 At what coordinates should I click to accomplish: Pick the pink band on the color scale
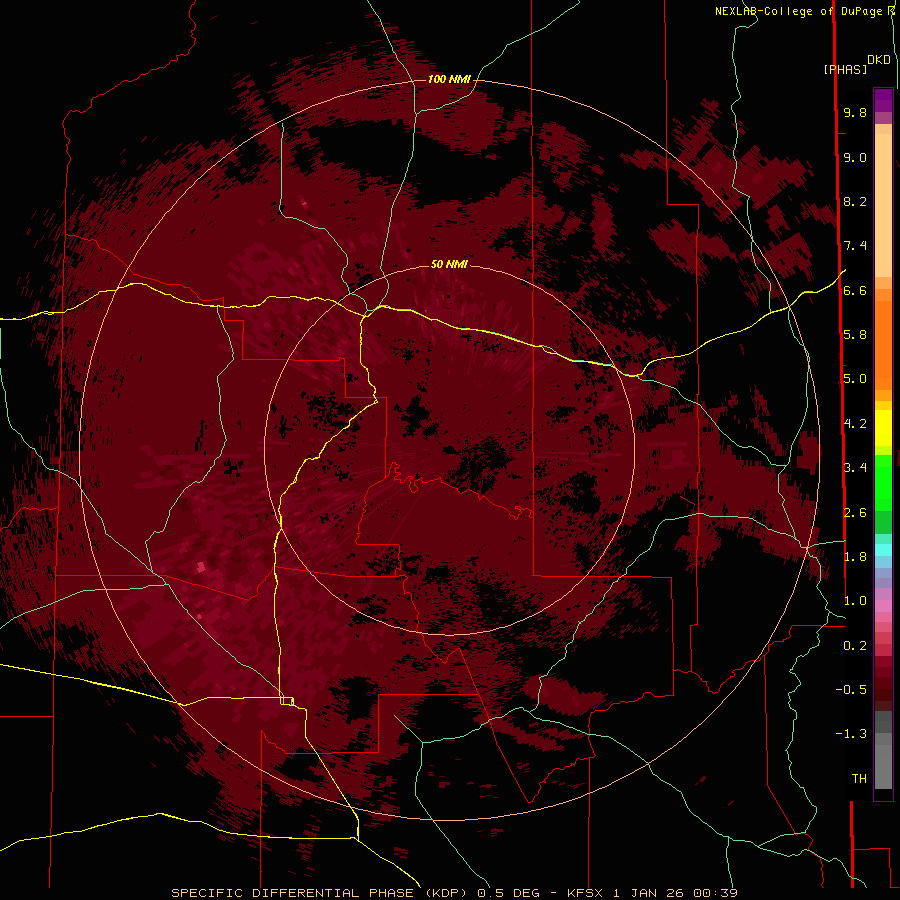[x=883, y=606]
